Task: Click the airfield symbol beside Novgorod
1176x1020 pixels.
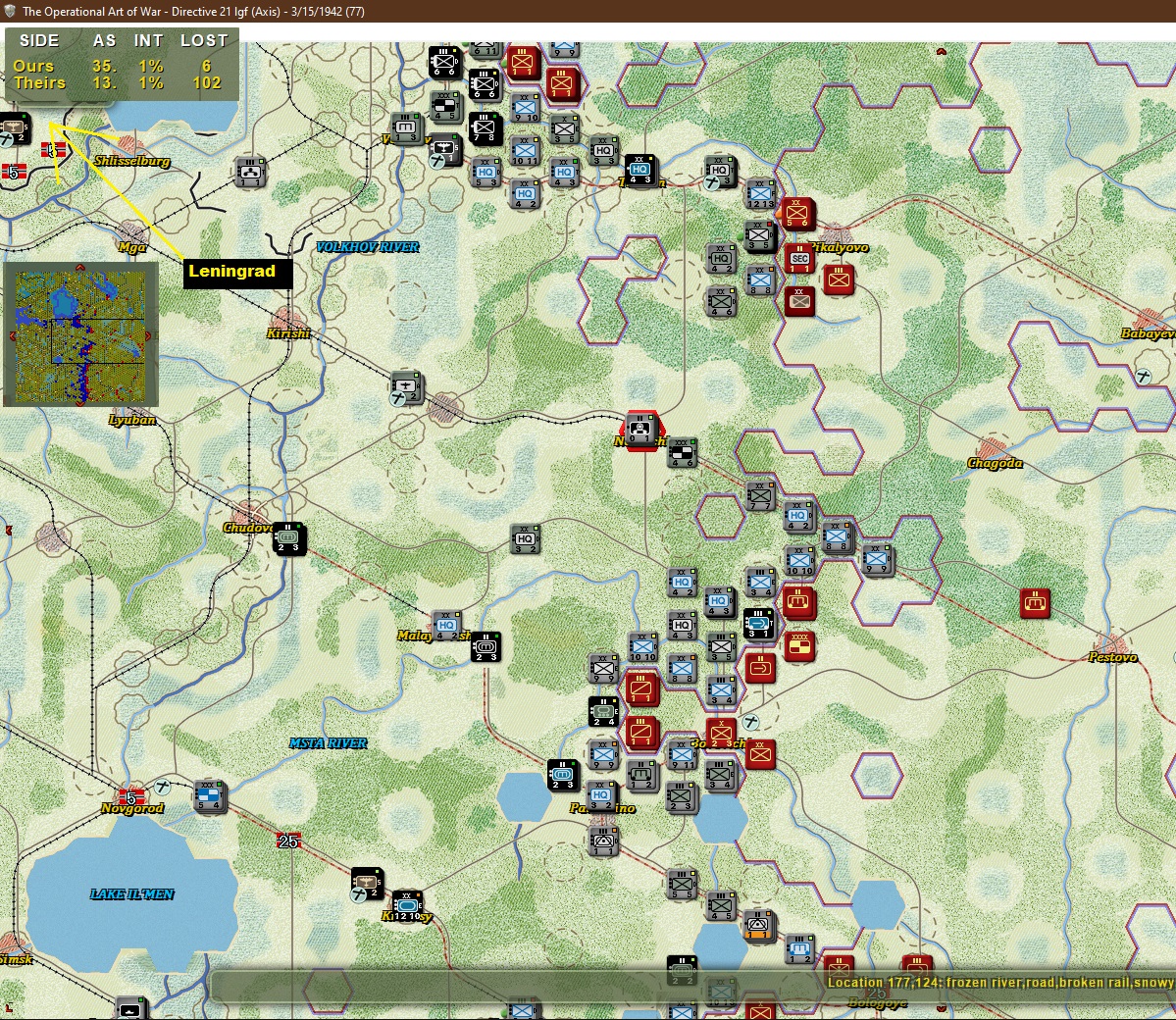Action: 162,786
